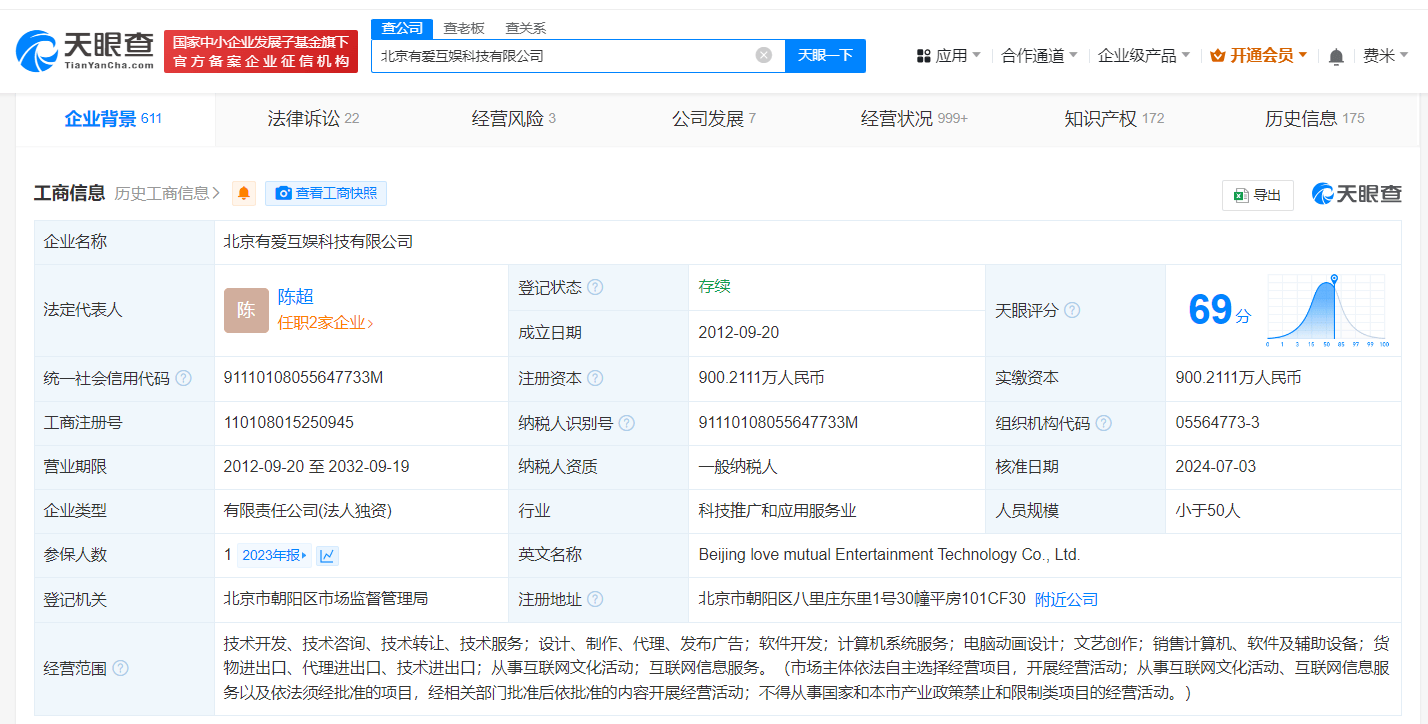Click help icon next to 组织机构代码
The height and width of the screenshot is (724, 1428).
pos(1104,423)
